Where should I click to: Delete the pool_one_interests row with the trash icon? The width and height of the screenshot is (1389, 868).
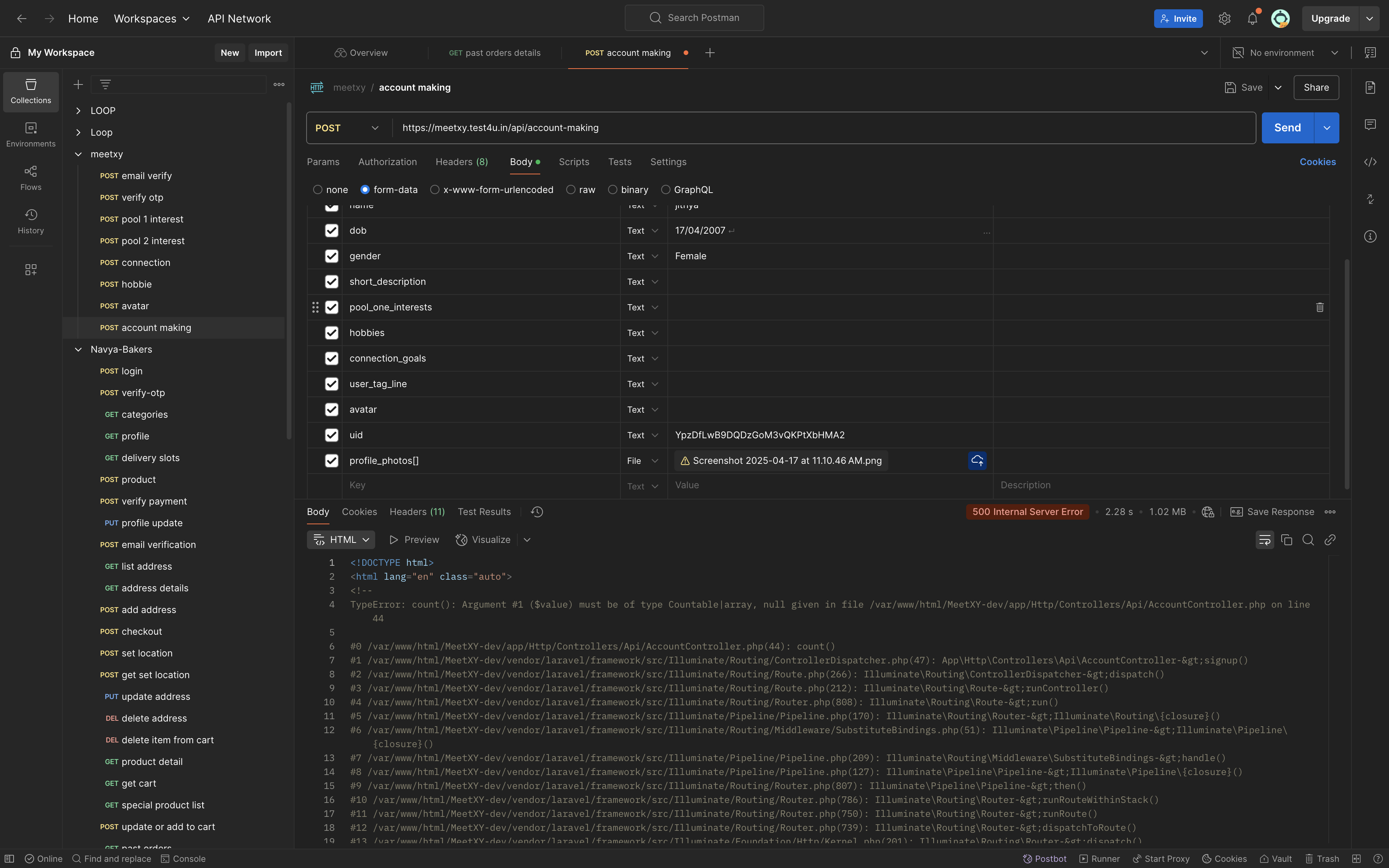(1320, 307)
